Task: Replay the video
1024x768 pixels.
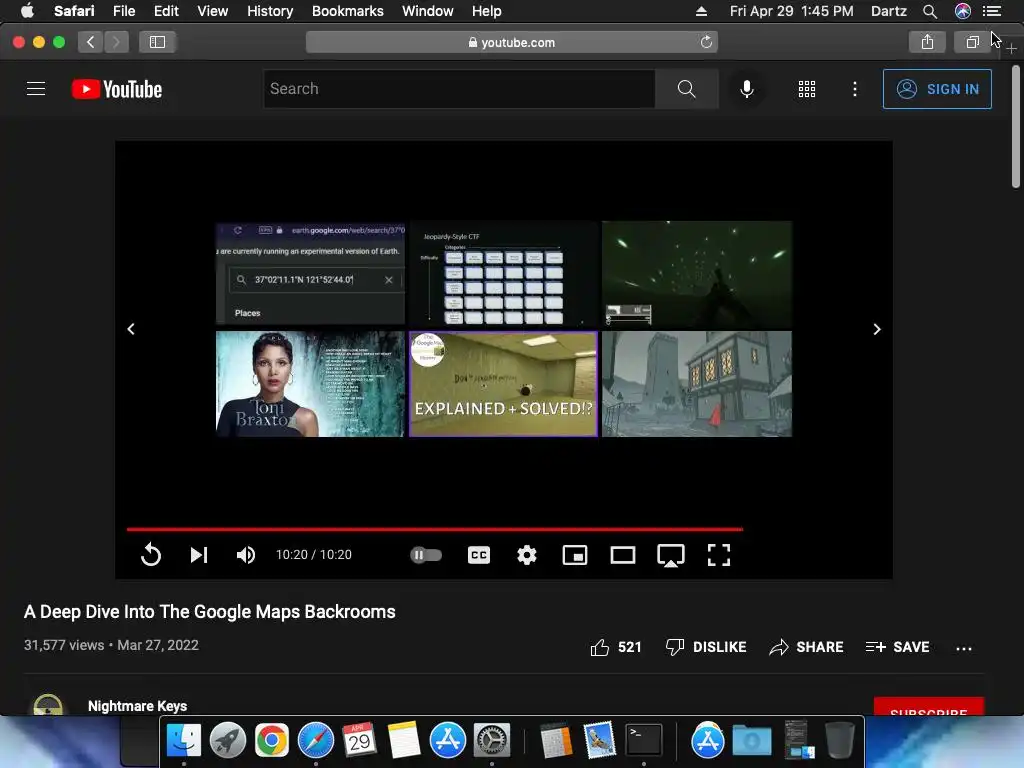Action: point(150,554)
